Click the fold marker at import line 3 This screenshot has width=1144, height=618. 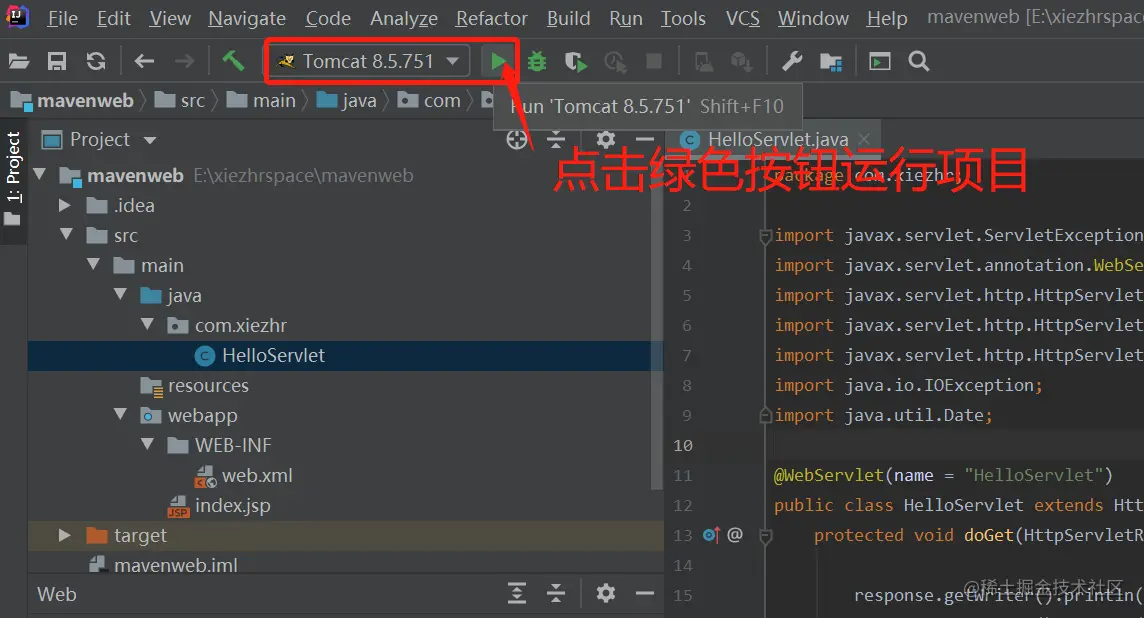(765, 236)
